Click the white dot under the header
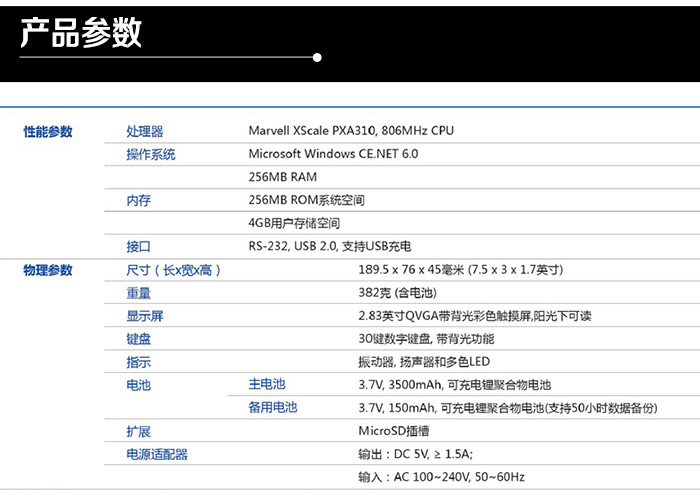The width and height of the screenshot is (700, 490). pos(317,58)
